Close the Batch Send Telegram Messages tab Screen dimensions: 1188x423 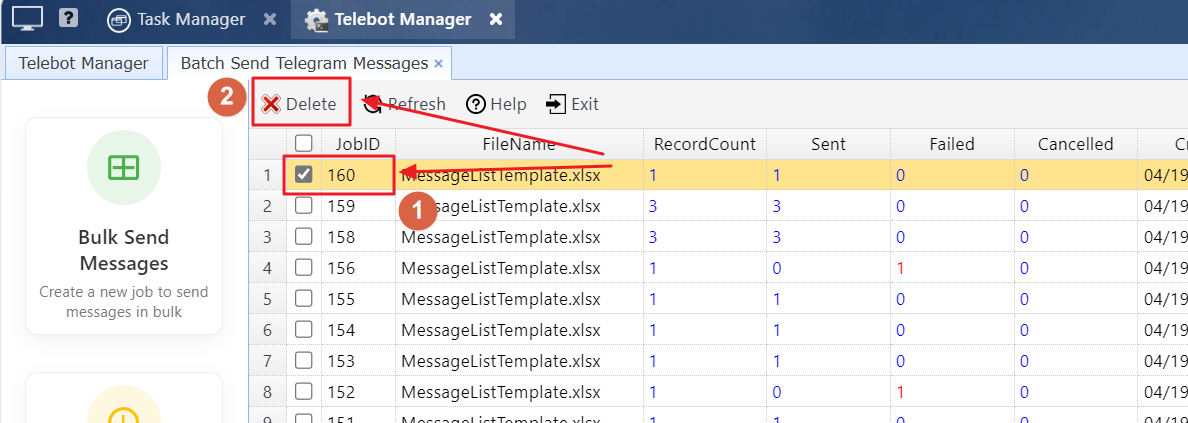438,63
